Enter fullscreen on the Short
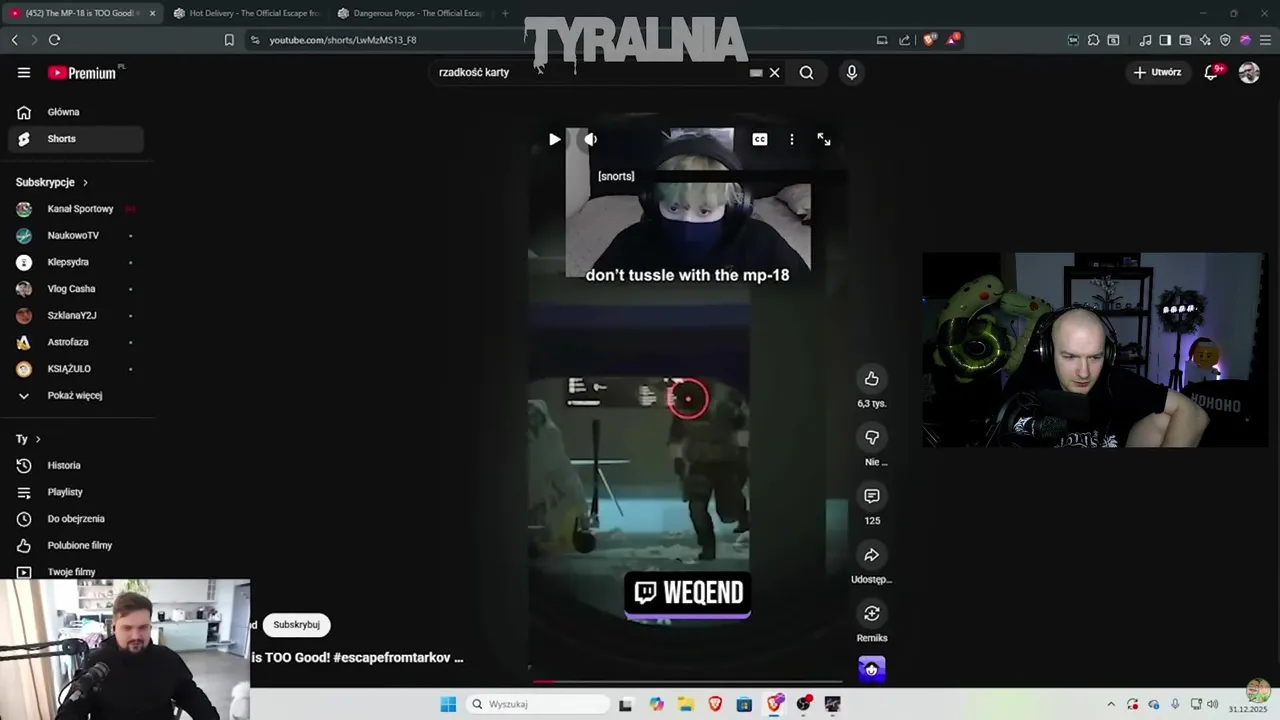The height and width of the screenshot is (720, 1280). click(x=824, y=139)
